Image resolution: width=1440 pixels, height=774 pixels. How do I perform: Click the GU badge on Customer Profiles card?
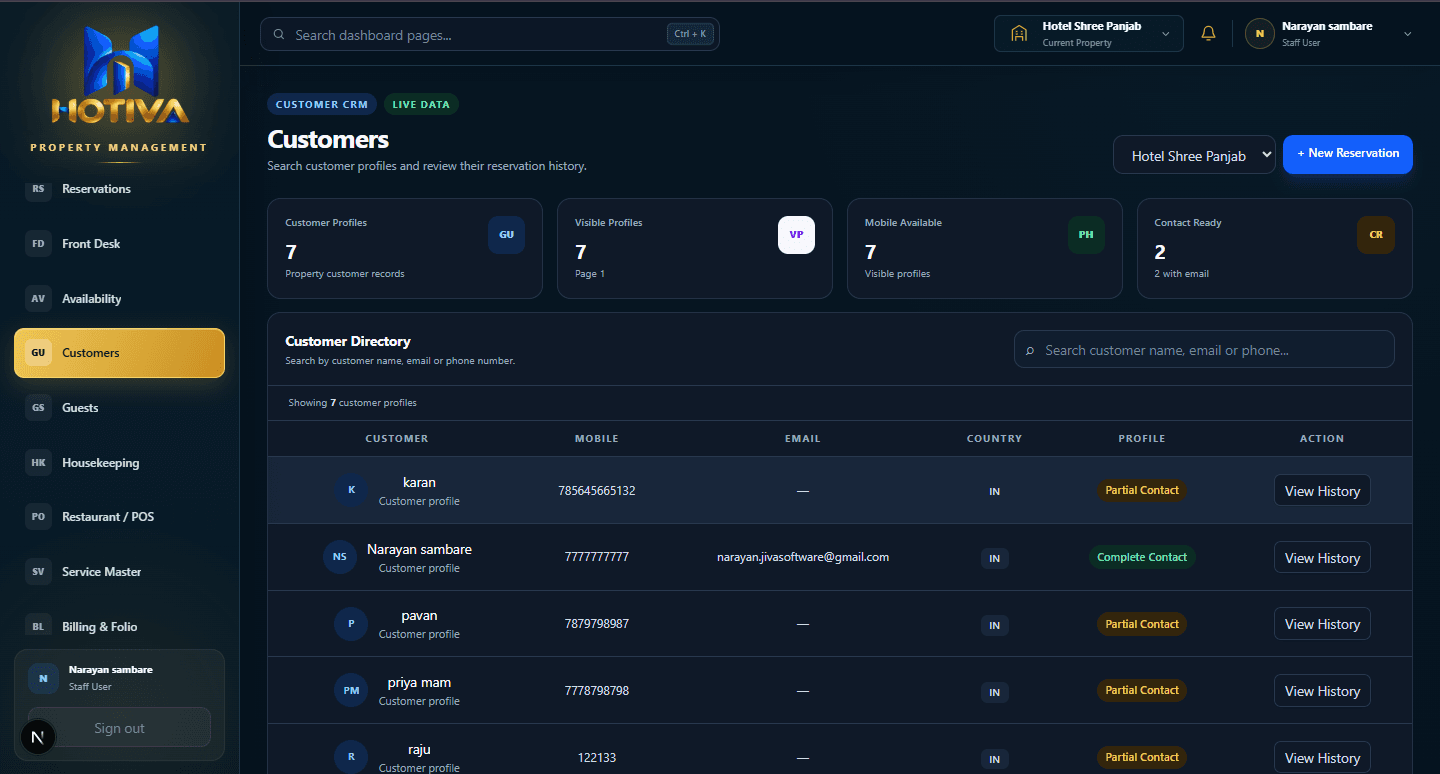(x=506, y=235)
